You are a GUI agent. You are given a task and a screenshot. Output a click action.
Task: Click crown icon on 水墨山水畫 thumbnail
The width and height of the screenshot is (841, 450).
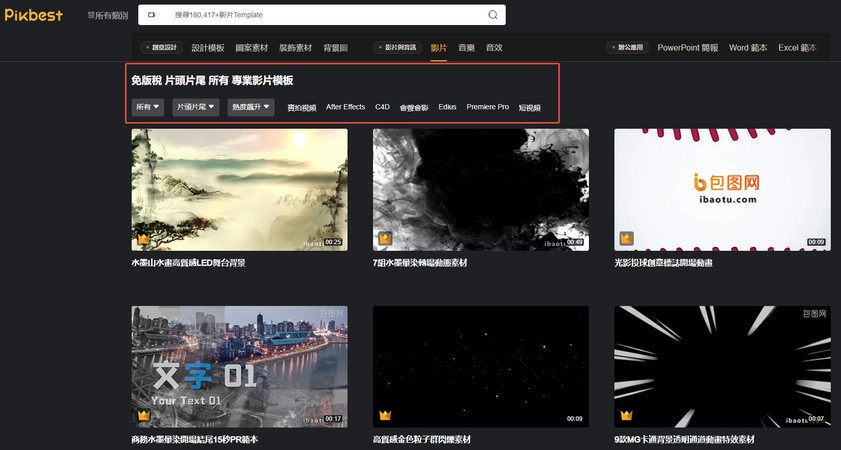(x=143, y=239)
